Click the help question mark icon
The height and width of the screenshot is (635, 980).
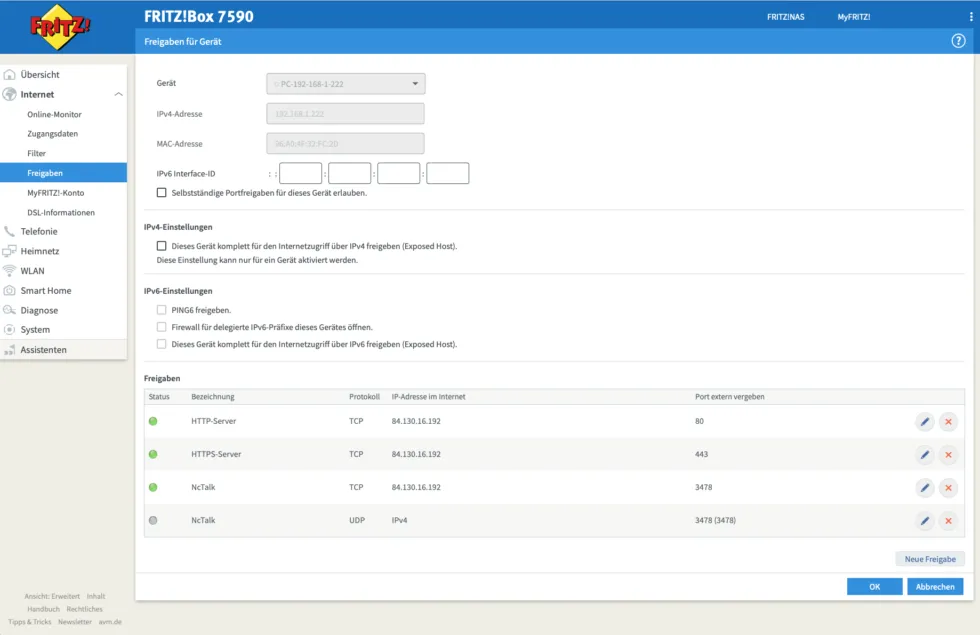click(958, 41)
